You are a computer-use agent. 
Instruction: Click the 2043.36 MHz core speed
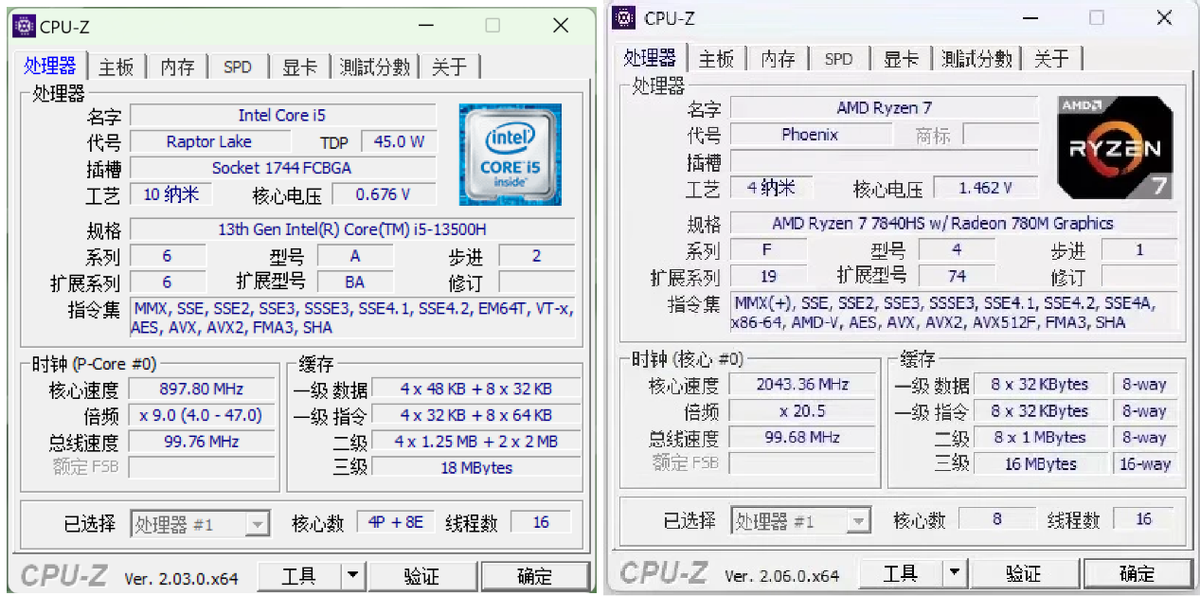(803, 384)
